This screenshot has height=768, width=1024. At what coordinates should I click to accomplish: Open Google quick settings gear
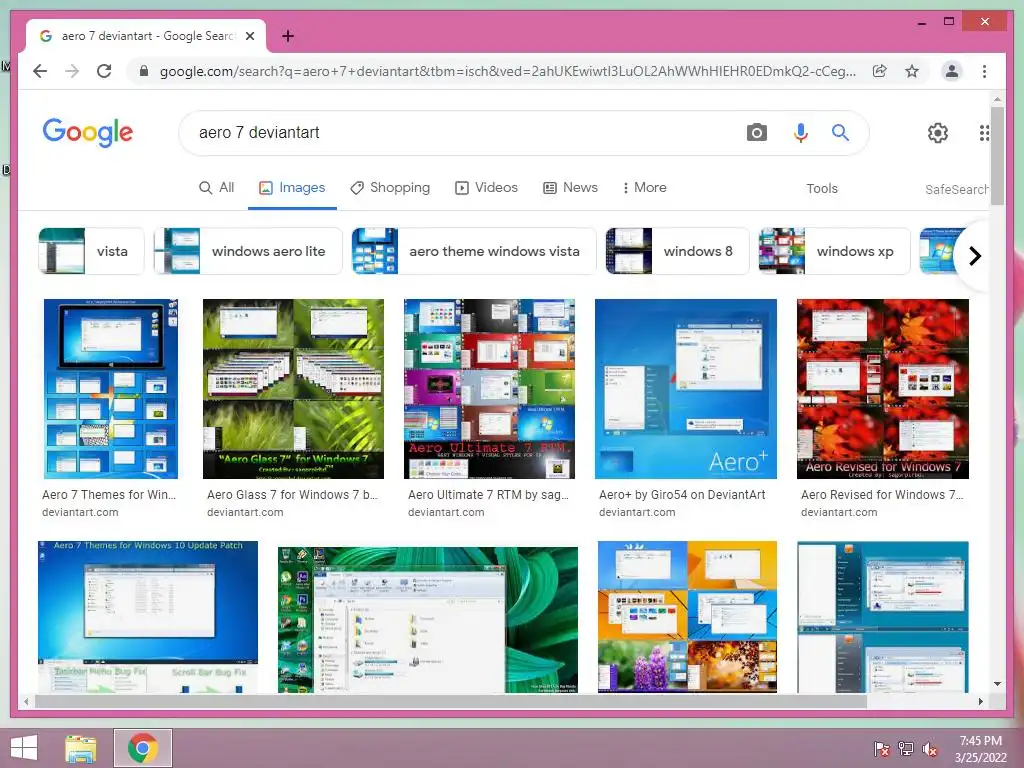tap(938, 133)
